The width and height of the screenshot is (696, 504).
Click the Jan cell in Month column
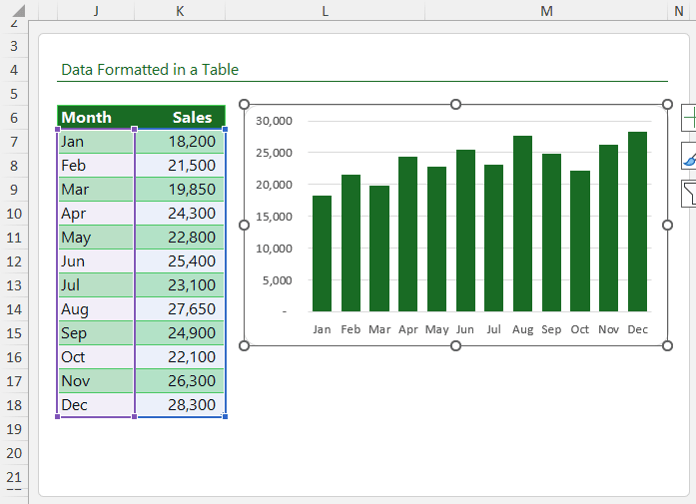tap(96, 142)
